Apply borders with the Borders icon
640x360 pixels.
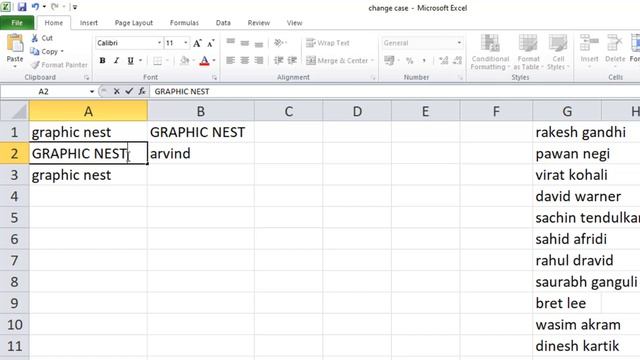tap(157, 60)
